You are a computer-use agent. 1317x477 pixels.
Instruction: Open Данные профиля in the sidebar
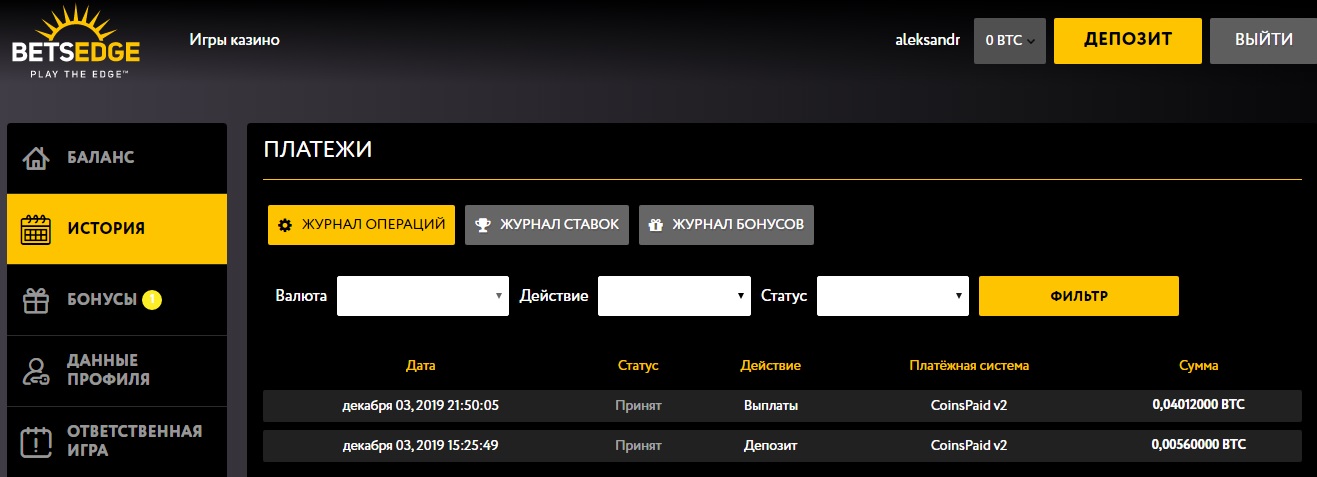pos(117,370)
